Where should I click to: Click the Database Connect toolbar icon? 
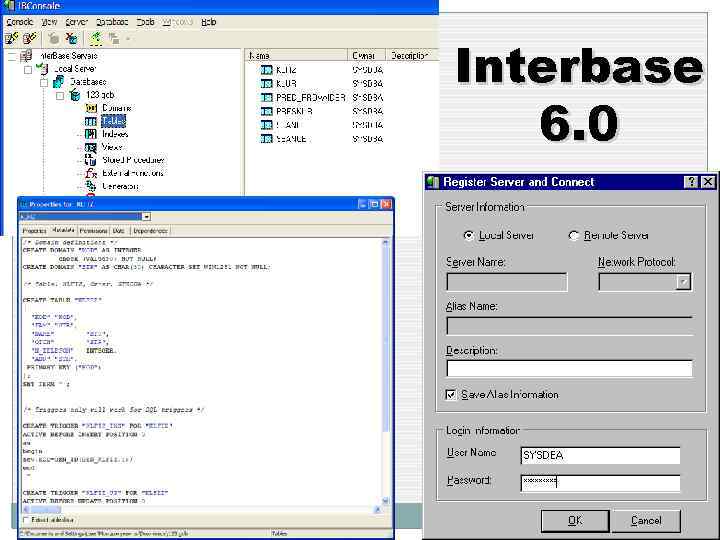pyautogui.click(x=54, y=39)
